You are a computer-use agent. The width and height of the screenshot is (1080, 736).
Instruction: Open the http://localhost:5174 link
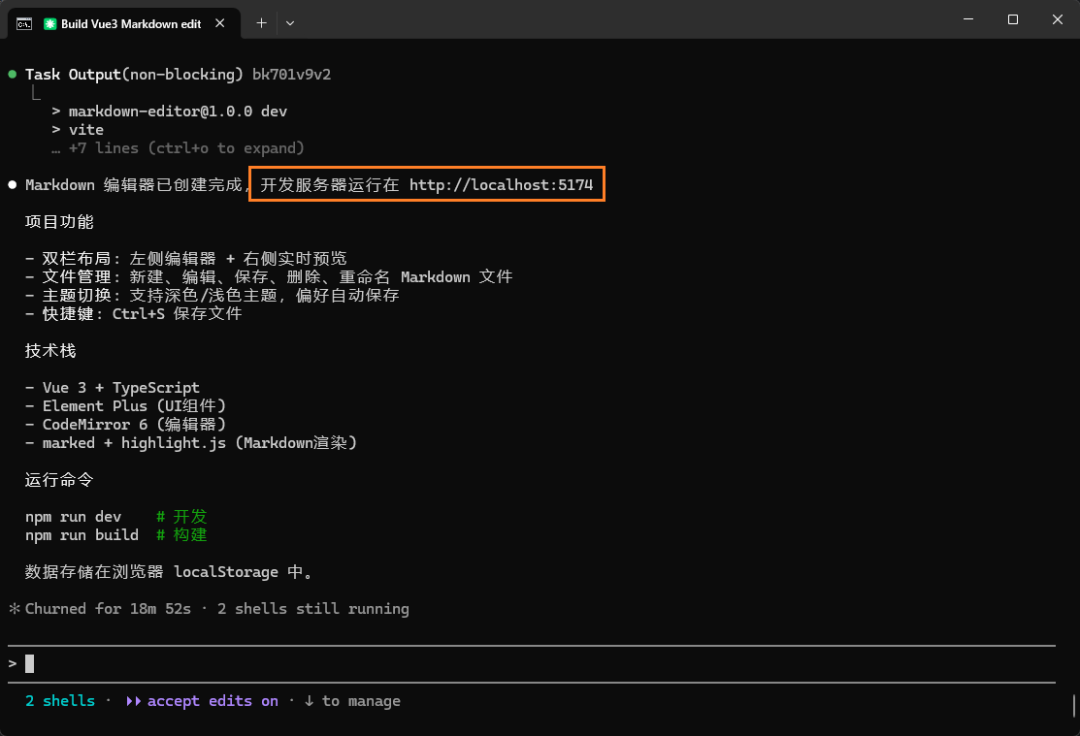pyautogui.click(x=502, y=184)
